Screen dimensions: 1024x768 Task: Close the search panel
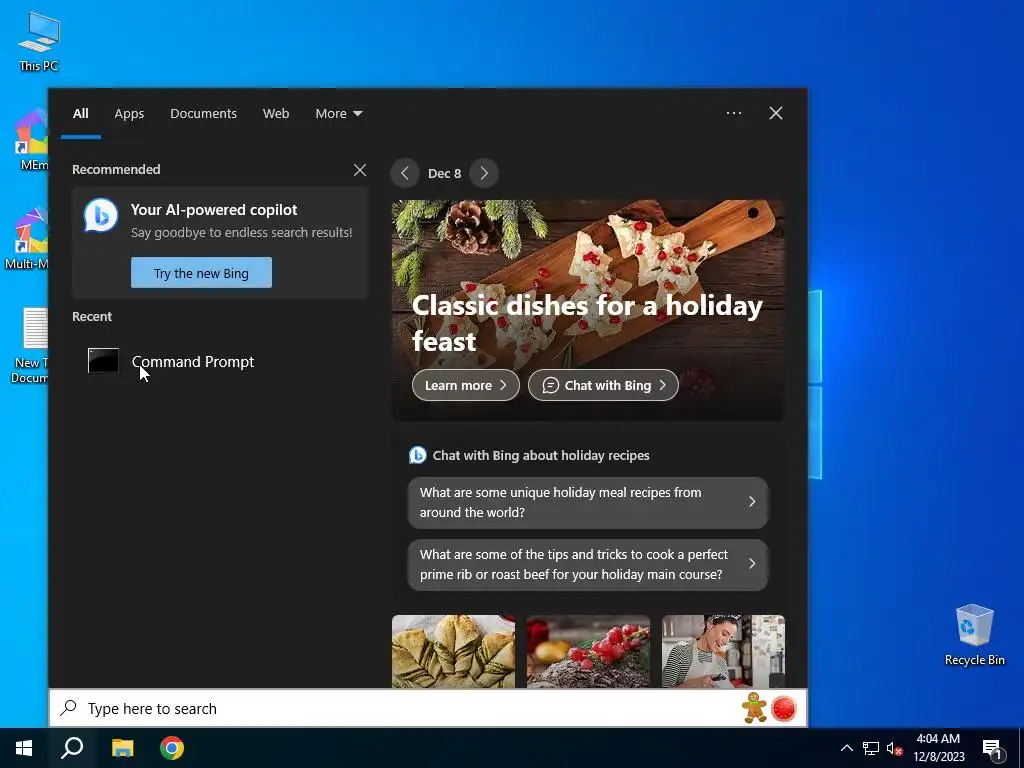pos(776,113)
